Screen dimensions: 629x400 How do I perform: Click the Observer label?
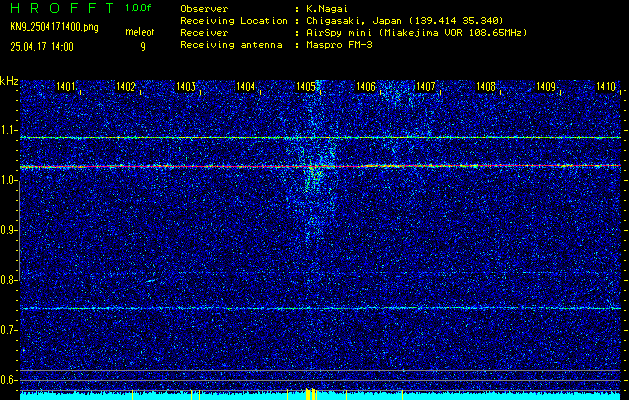[204, 8]
